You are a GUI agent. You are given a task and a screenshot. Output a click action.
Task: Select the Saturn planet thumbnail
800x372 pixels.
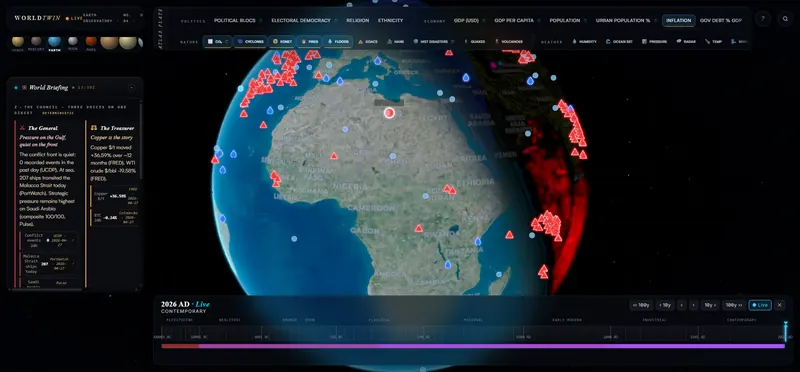pos(128,43)
